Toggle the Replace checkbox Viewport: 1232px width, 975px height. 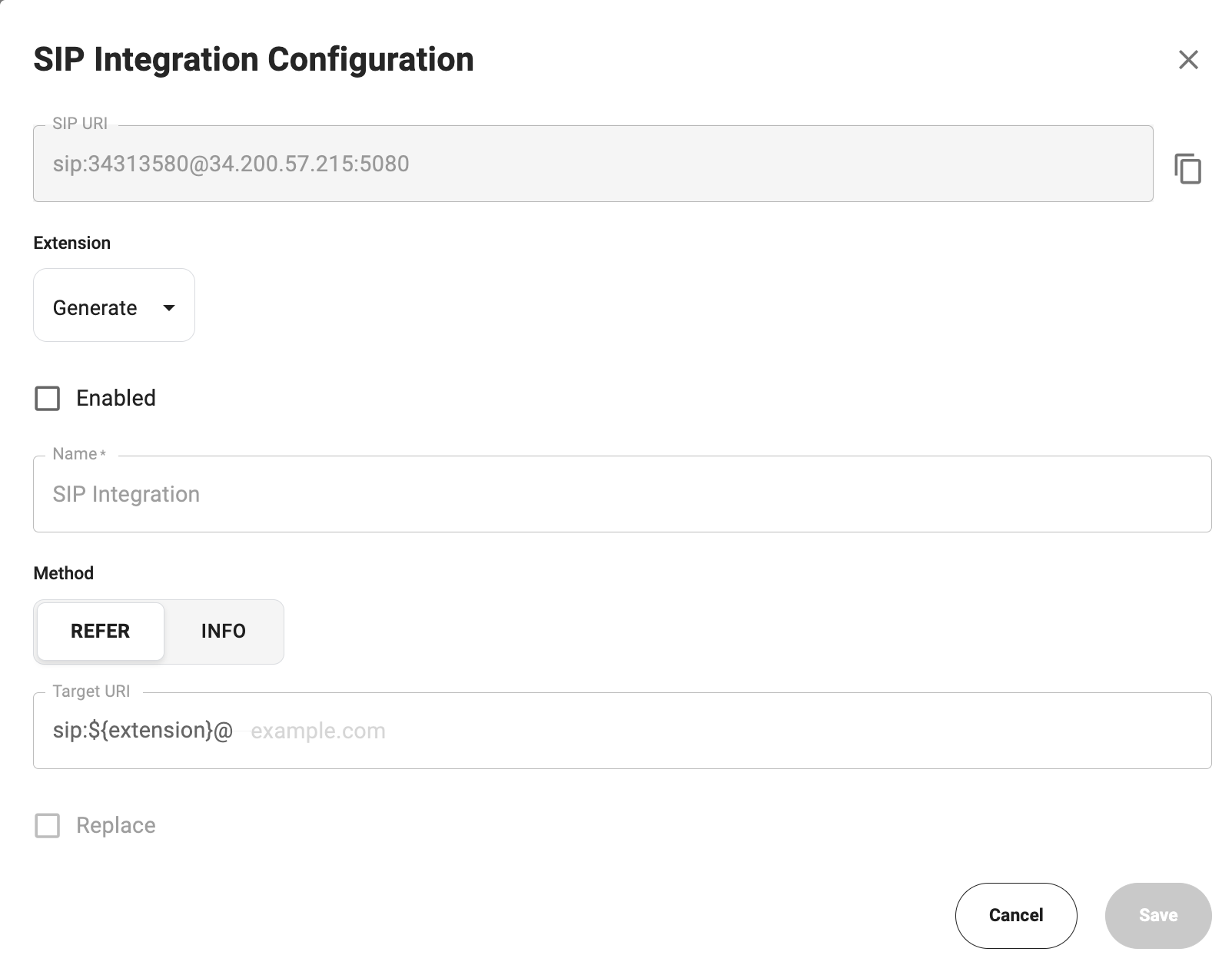point(48,826)
